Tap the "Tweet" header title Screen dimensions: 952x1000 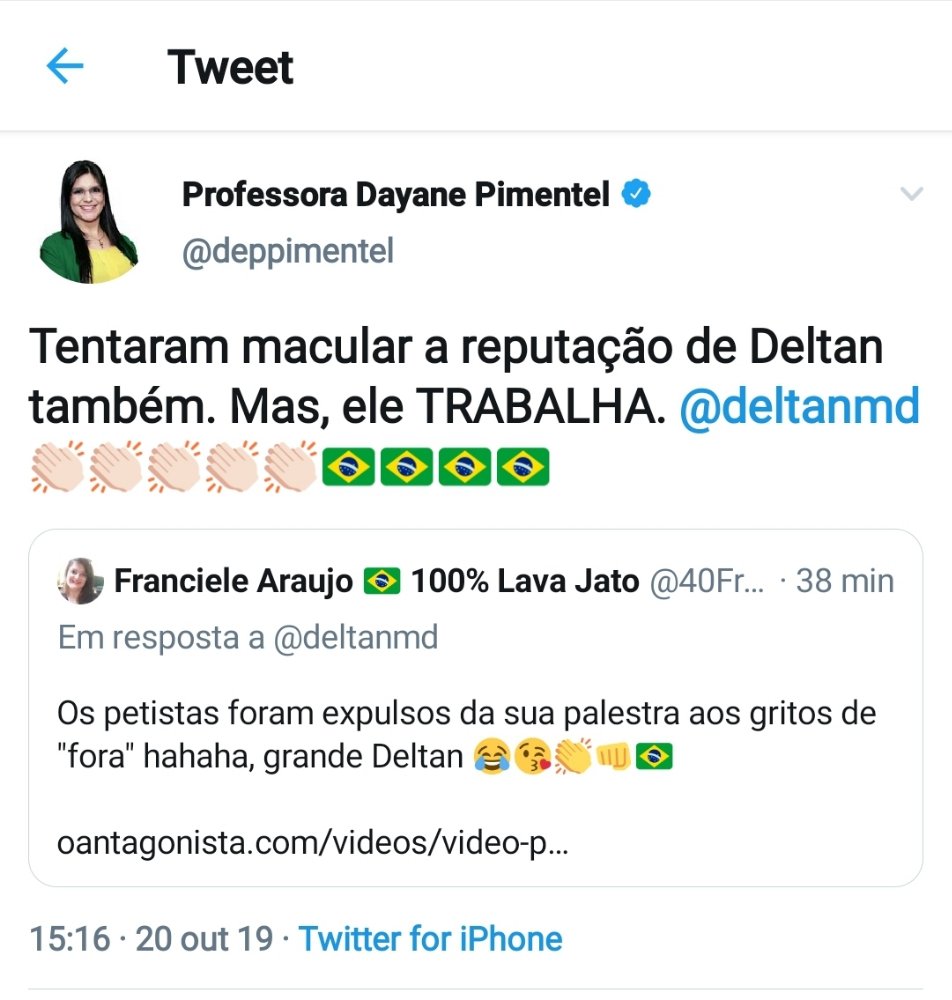[x=231, y=68]
